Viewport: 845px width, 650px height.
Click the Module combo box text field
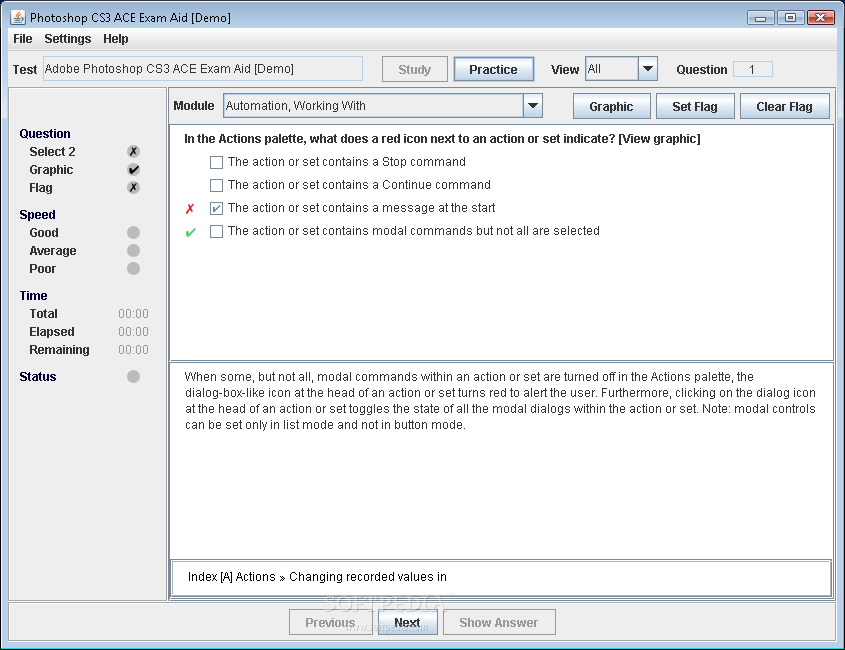click(x=373, y=106)
